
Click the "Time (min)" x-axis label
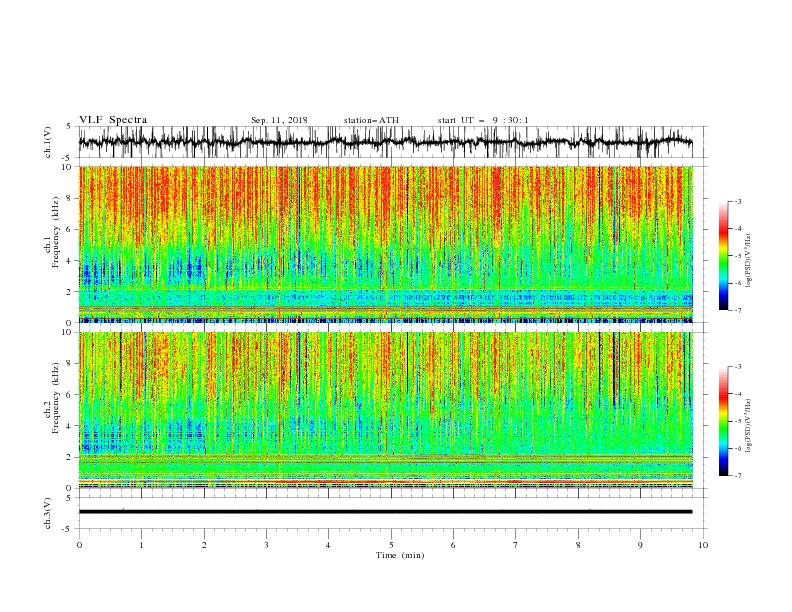click(400, 555)
